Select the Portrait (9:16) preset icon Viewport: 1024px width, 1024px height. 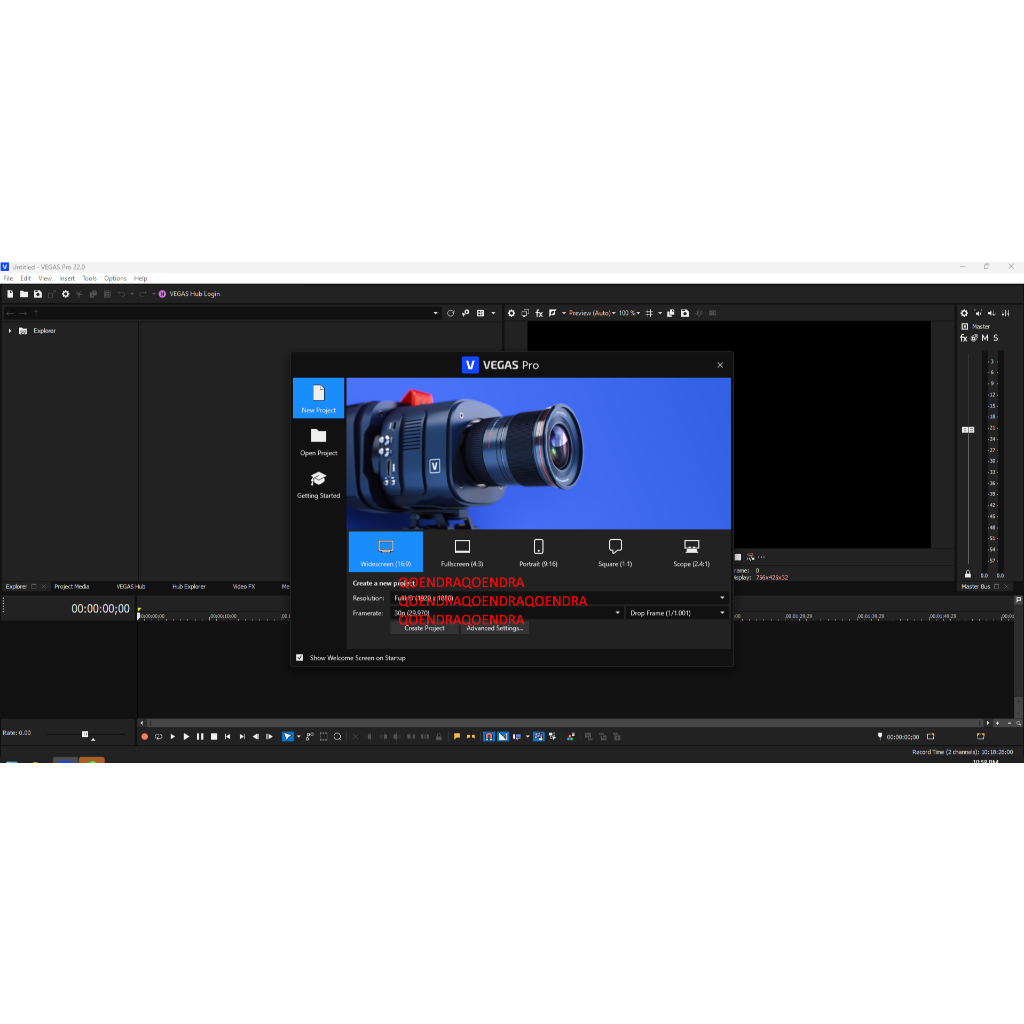[538, 547]
